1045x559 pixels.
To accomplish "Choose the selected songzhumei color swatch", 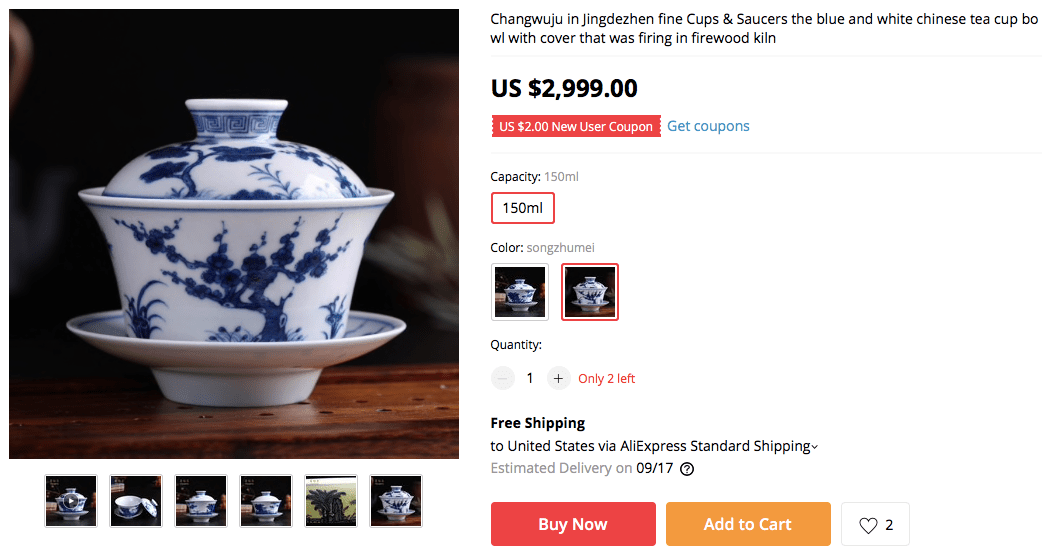I will pos(590,292).
